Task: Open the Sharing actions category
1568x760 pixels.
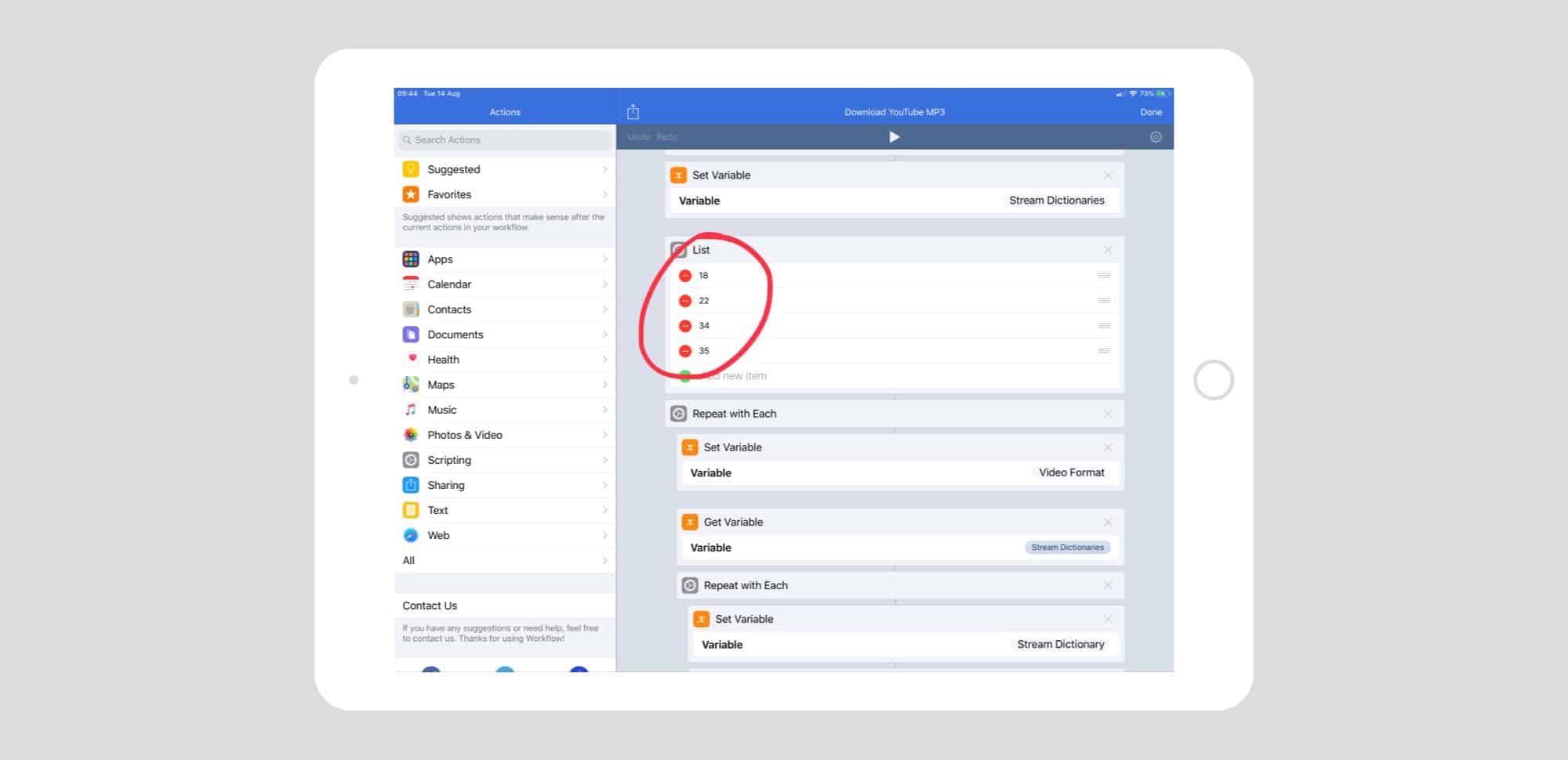Action: 505,485
